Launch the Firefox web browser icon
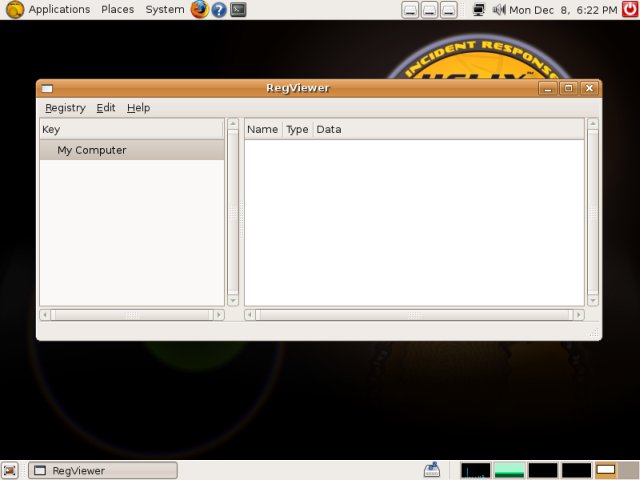Viewport: 640px width, 480px height. (x=199, y=10)
